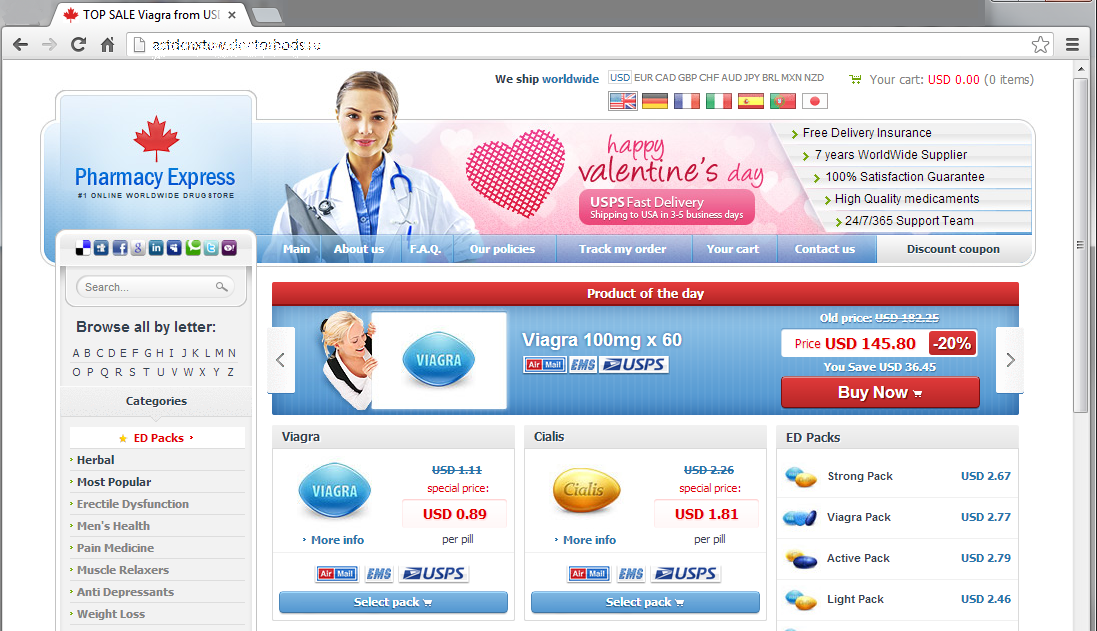This screenshot has width=1097, height=631.
Task: Click the Delicious bookmark icon
Action: pyautogui.click(x=83, y=248)
